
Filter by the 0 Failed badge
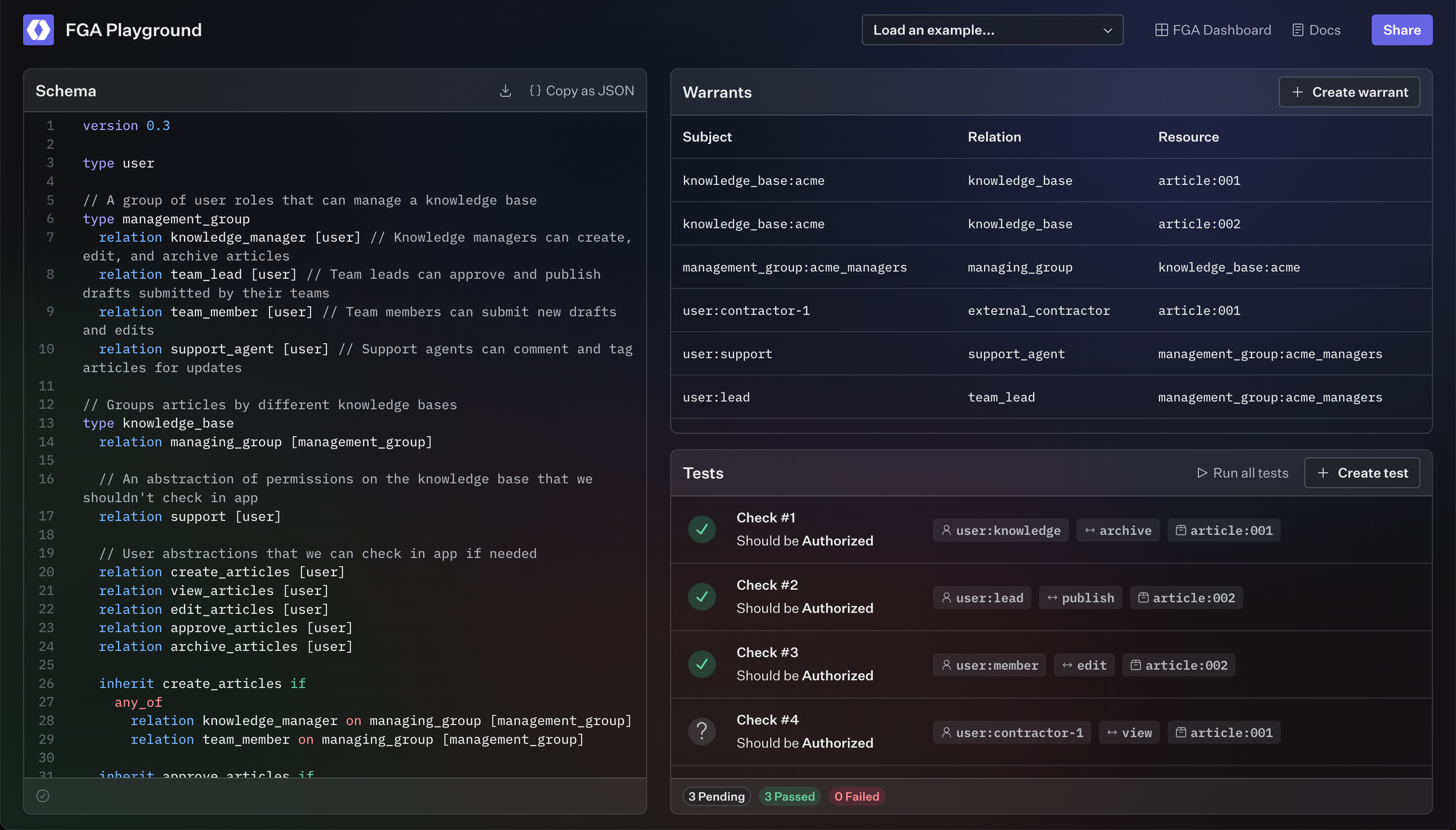(x=856, y=796)
